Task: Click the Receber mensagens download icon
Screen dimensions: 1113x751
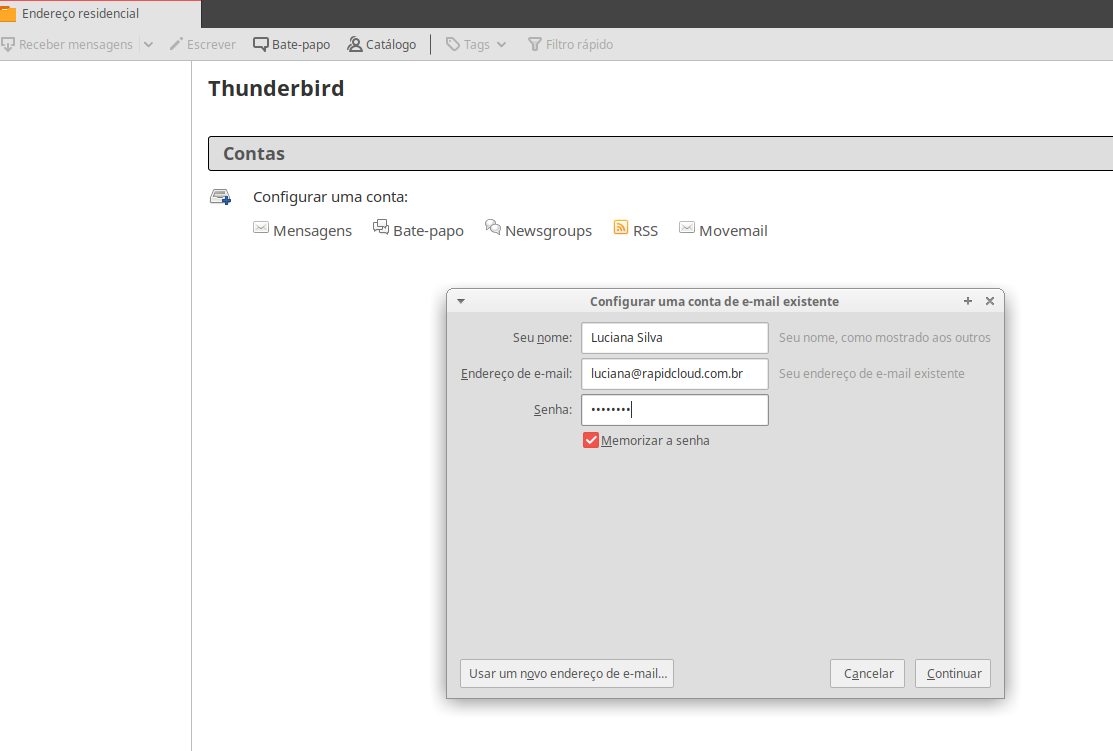Action: [x=8, y=45]
